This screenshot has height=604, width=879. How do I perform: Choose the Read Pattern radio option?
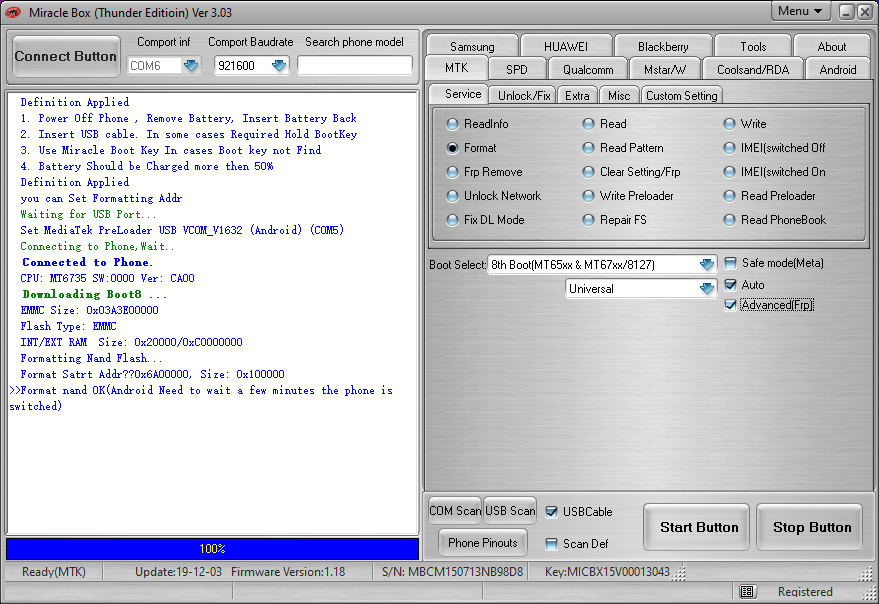pos(588,148)
